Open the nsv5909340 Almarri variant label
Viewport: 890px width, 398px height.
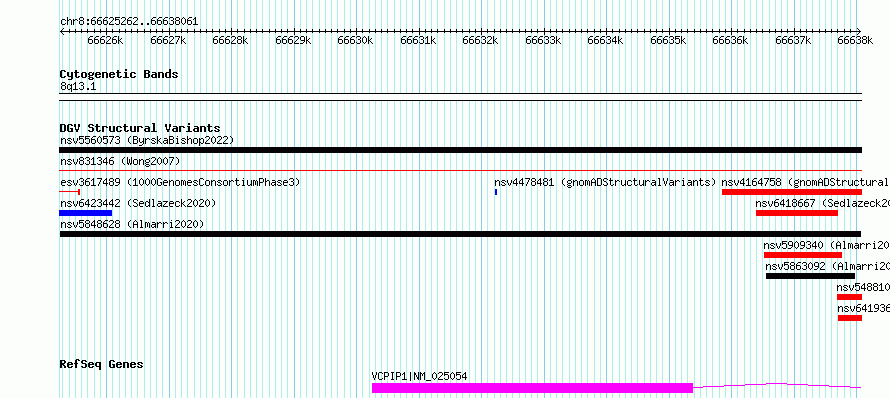pos(826,246)
